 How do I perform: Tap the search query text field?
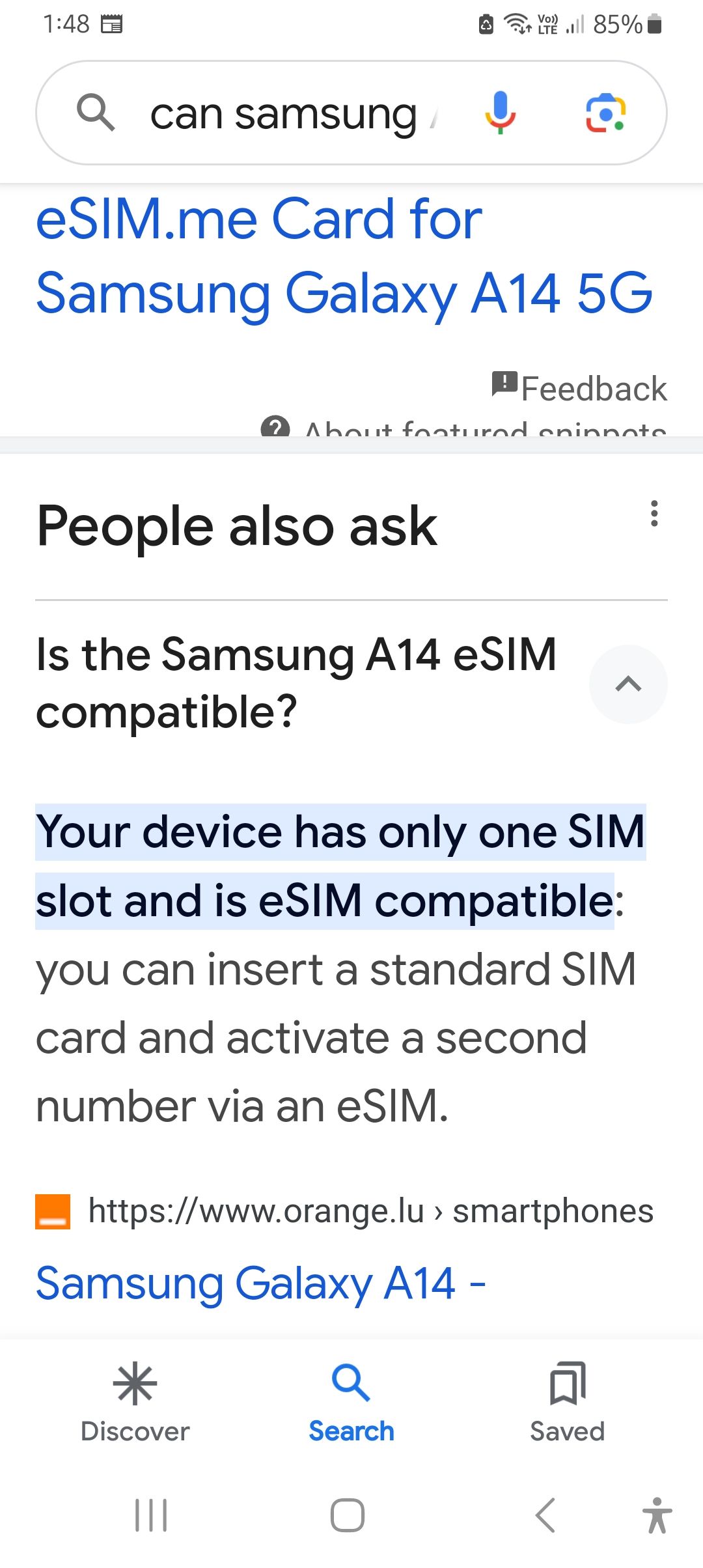pyautogui.click(x=286, y=114)
